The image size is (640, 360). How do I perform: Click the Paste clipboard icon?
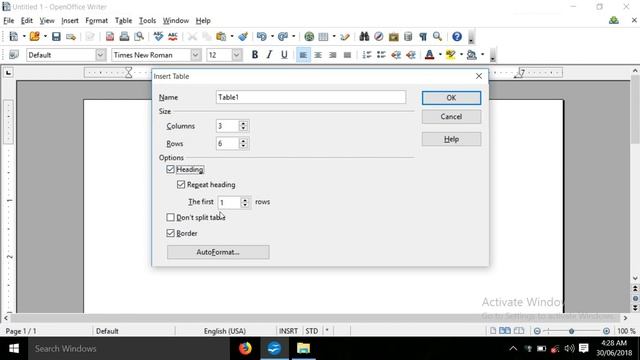(x=221, y=37)
